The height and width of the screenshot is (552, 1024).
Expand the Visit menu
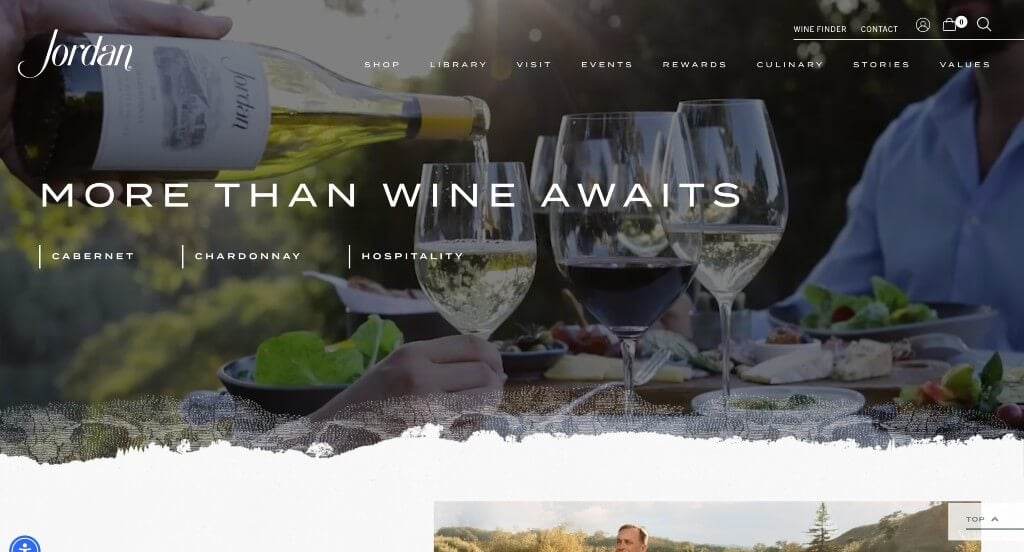tap(534, 65)
